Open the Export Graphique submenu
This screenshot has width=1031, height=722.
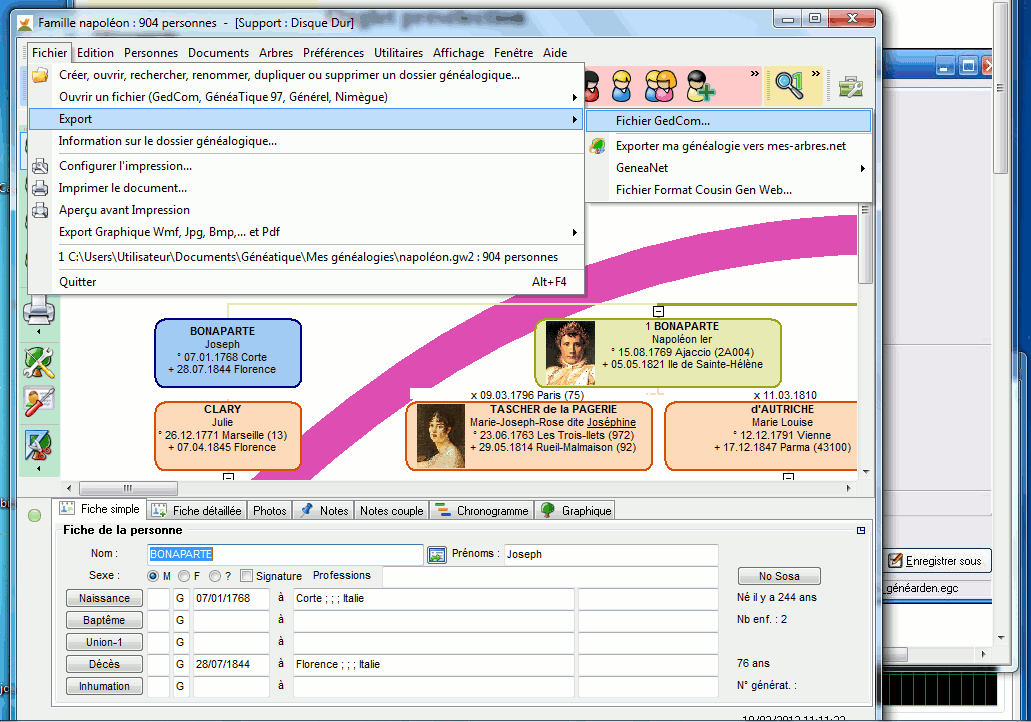(306, 232)
